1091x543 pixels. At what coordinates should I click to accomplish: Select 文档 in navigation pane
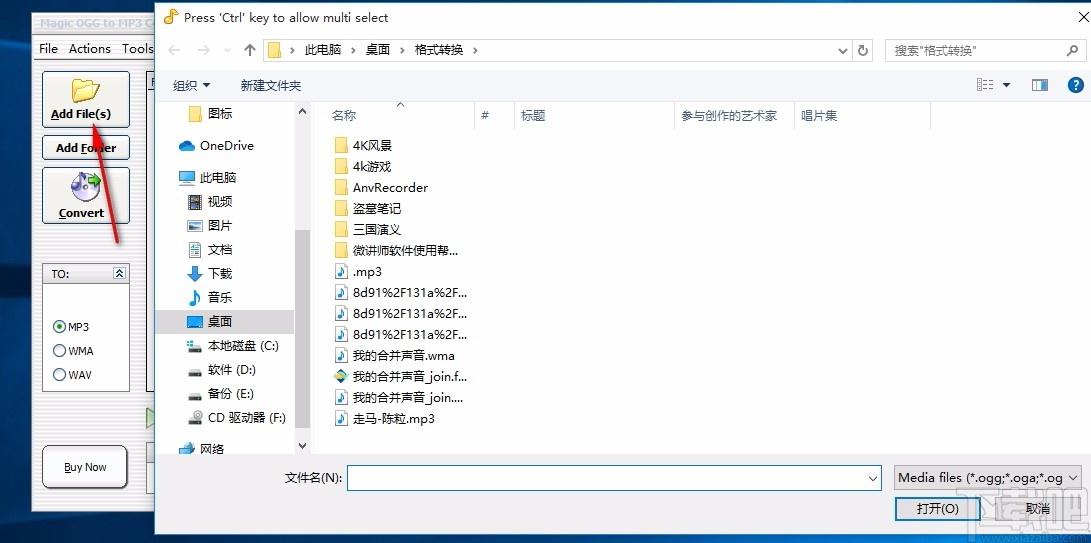[211, 249]
